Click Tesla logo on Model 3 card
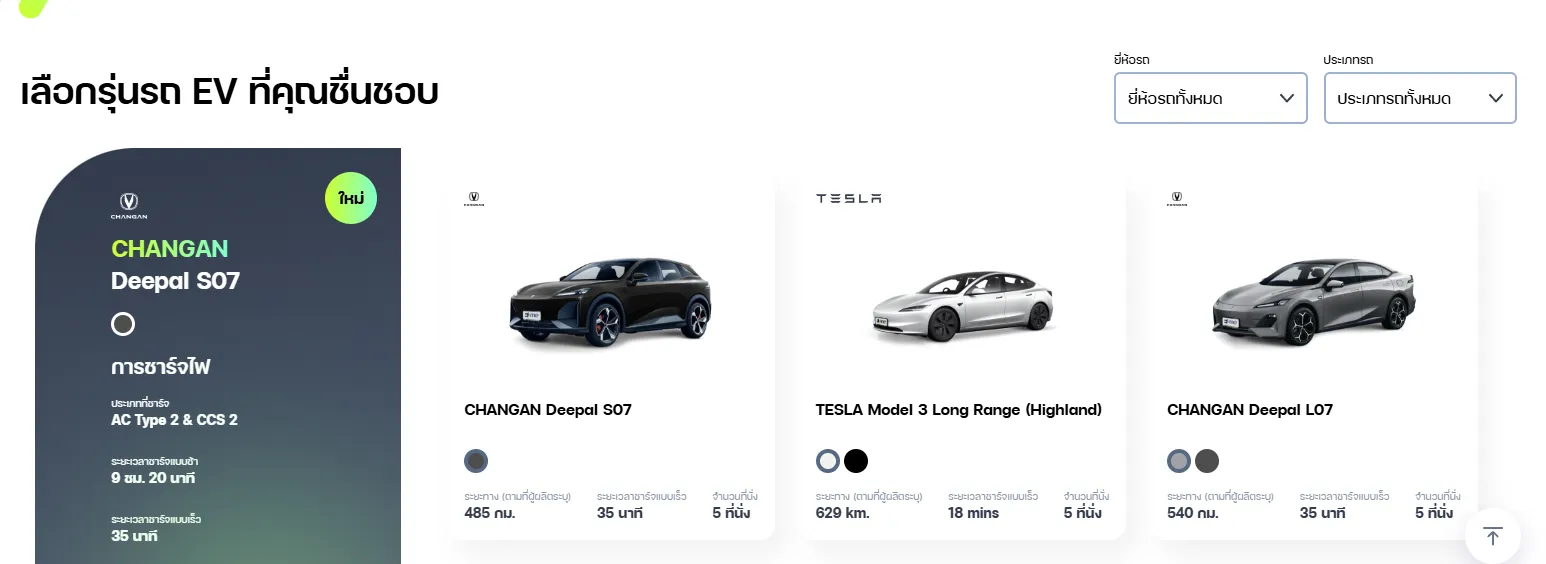1546x564 pixels. point(848,198)
